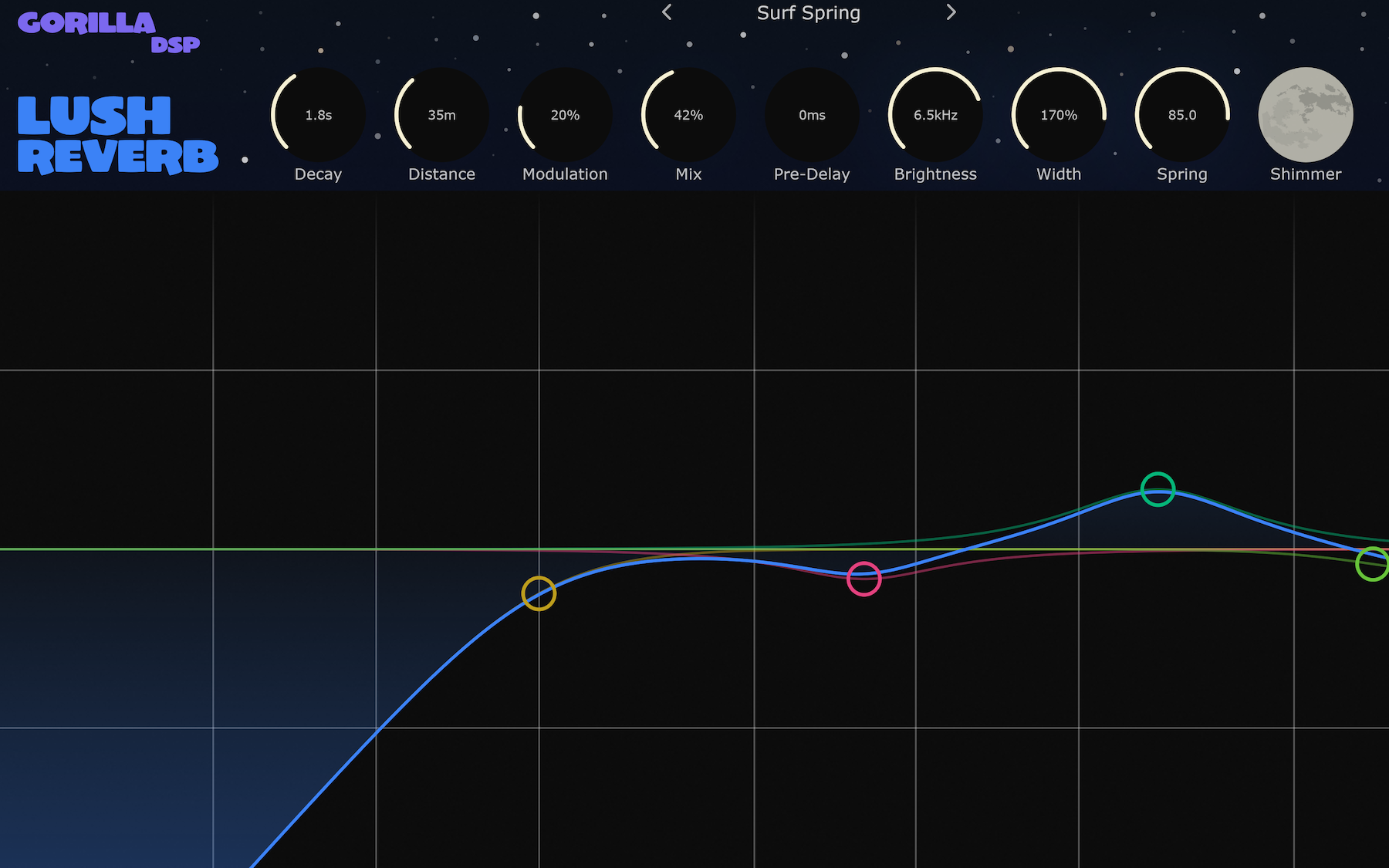Go to the next preset with right arrow
Viewport: 1389px width, 868px height.
(951, 12)
